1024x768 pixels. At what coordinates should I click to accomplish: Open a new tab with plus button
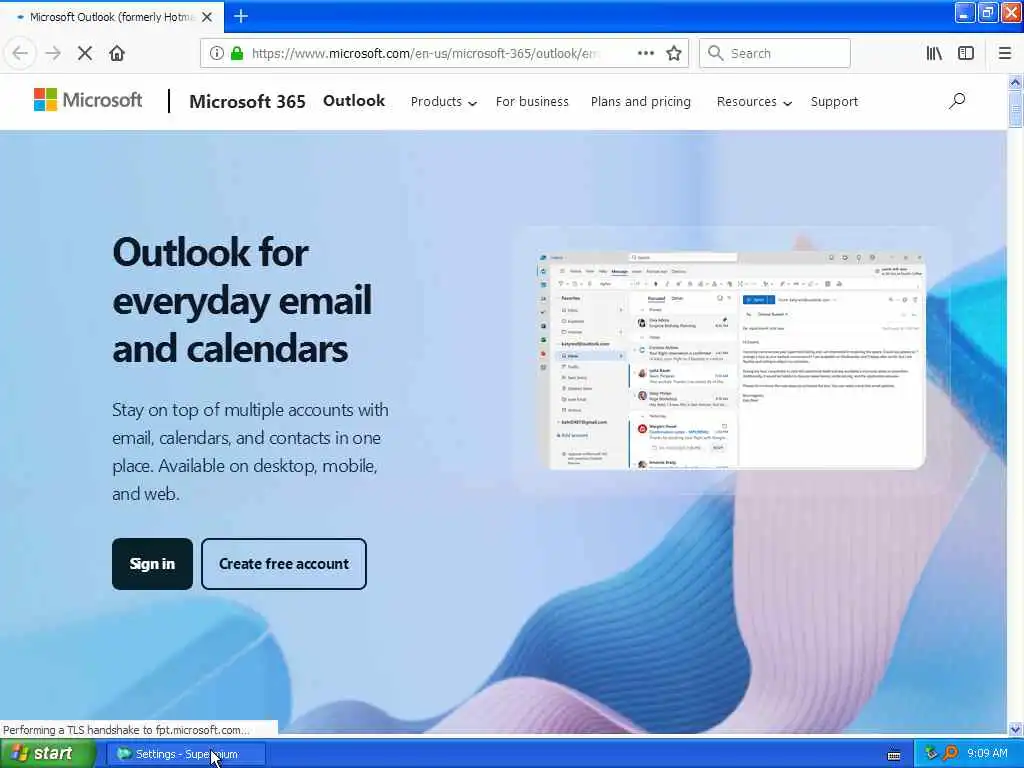241,16
